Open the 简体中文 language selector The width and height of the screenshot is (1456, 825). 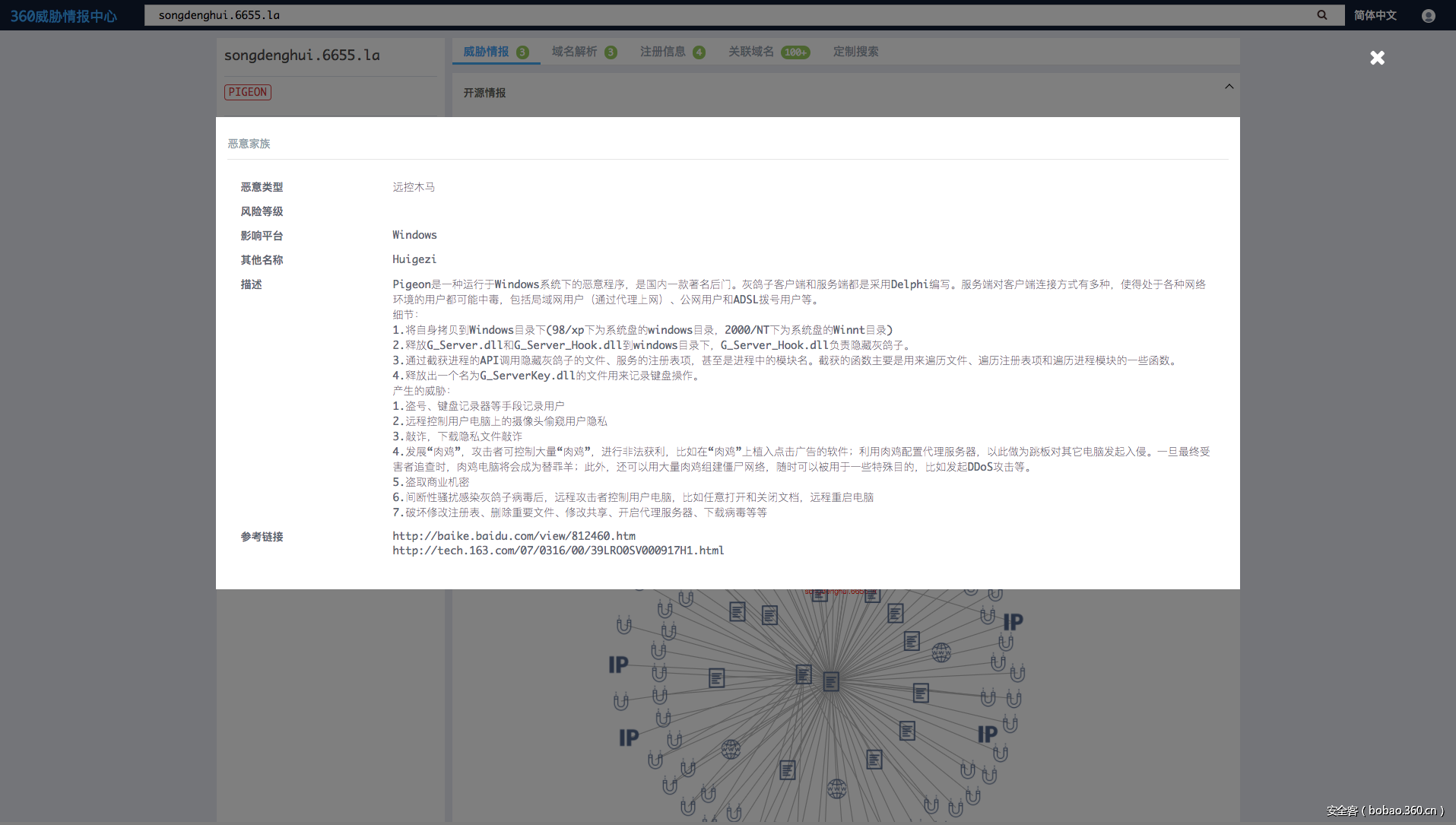pos(1375,14)
